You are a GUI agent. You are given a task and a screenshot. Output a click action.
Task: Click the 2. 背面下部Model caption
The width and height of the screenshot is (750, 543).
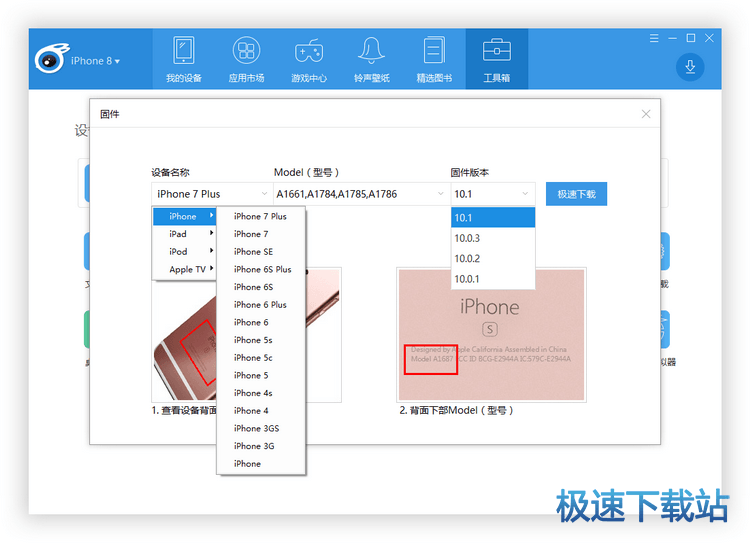(456, 410)
